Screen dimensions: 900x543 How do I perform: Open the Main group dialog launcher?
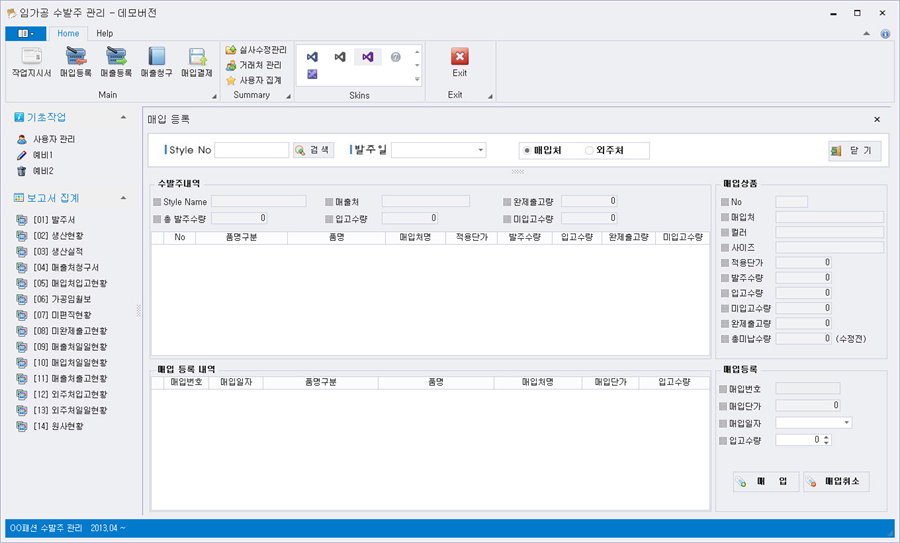214,96
